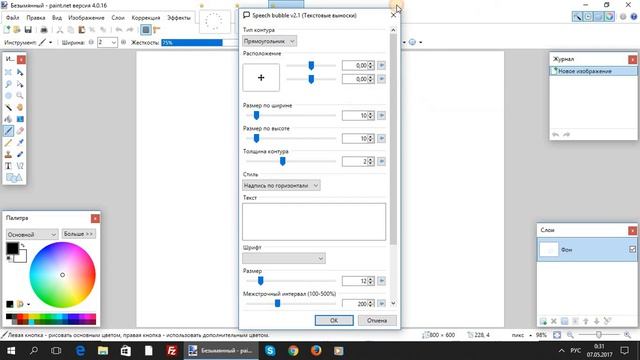Select the Rectangle Select tool in toolbox
The image size is (640, 360).
pos(8,72)
